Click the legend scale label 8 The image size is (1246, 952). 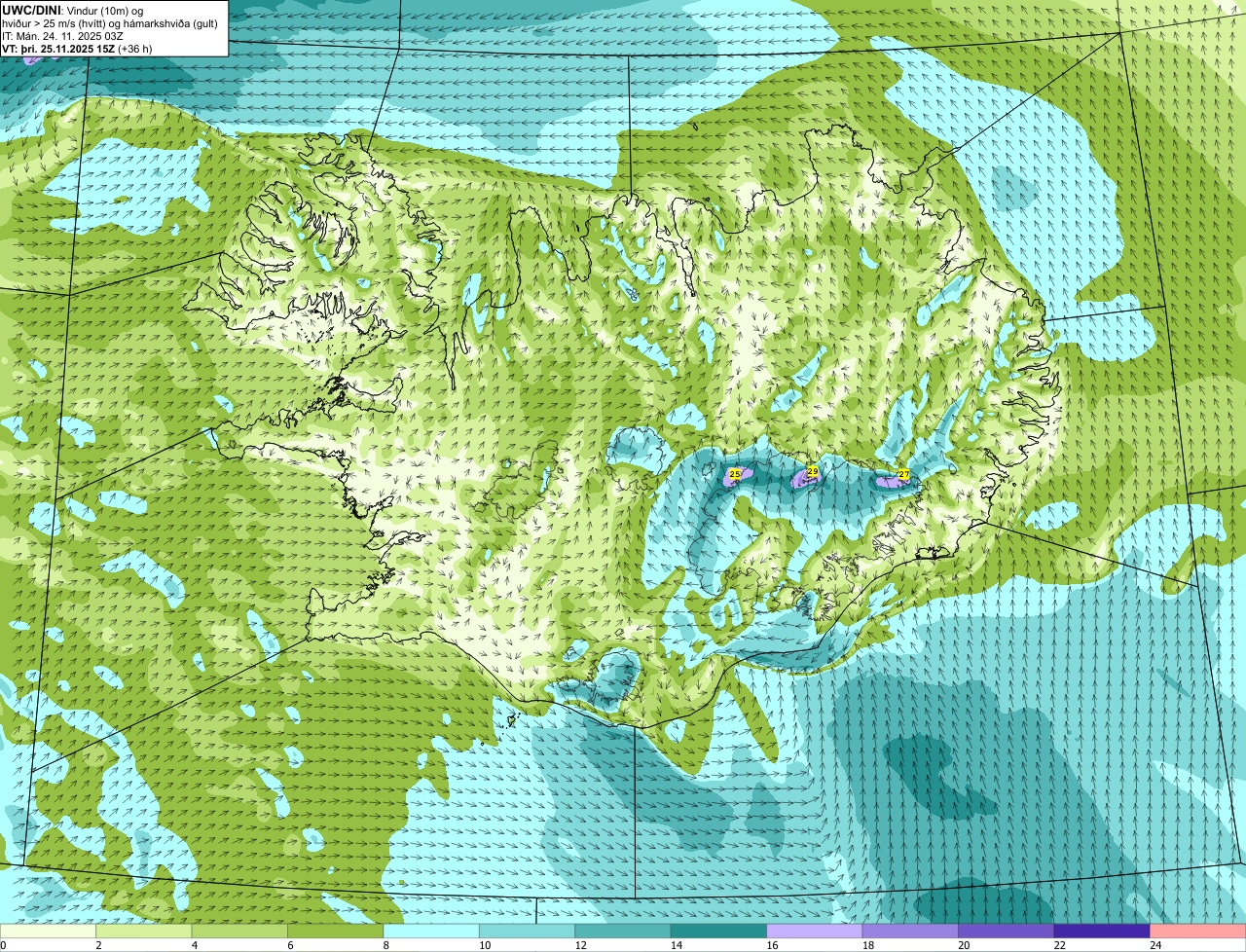[x=386, y=945]
